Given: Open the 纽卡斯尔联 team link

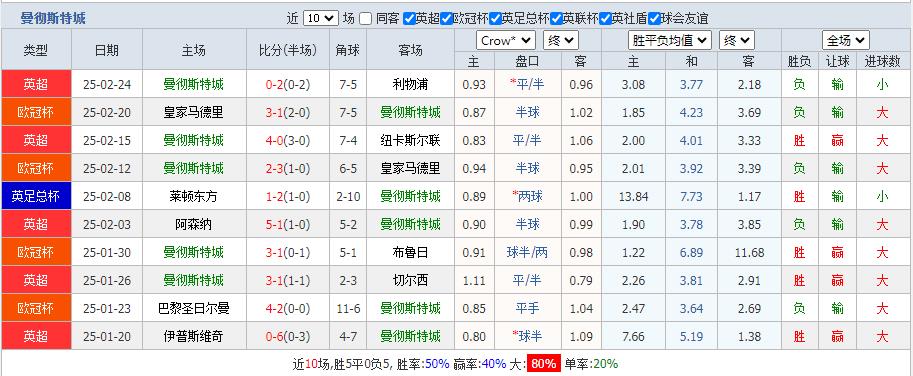Looking at the screenshot, I should [411, 140].
